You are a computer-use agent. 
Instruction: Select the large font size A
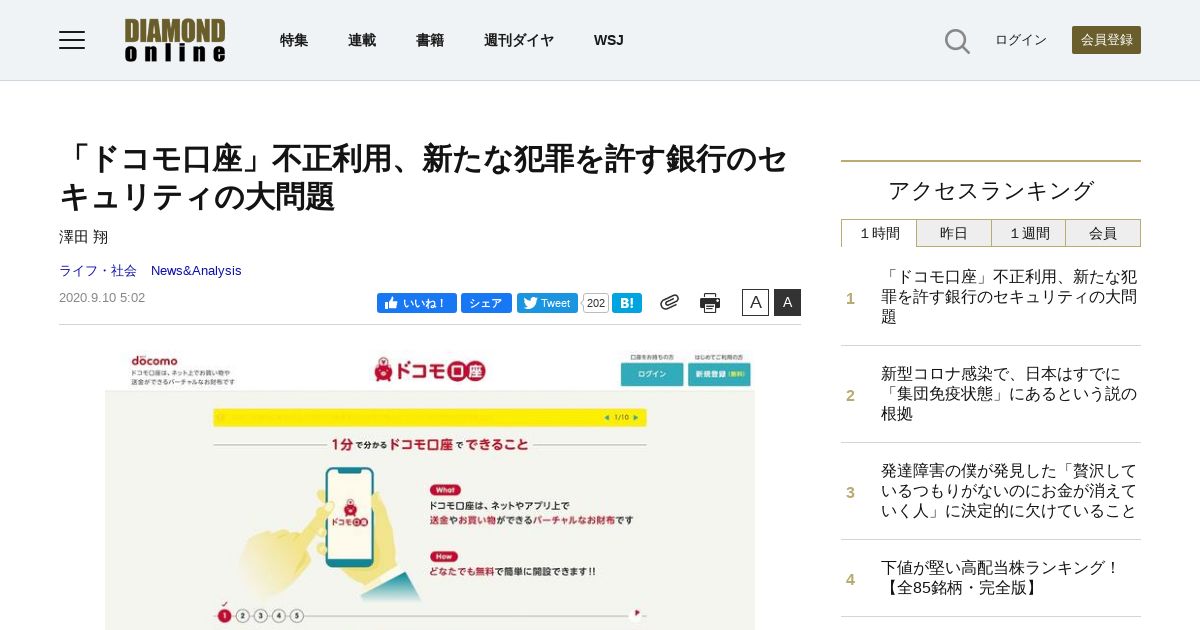787,302
